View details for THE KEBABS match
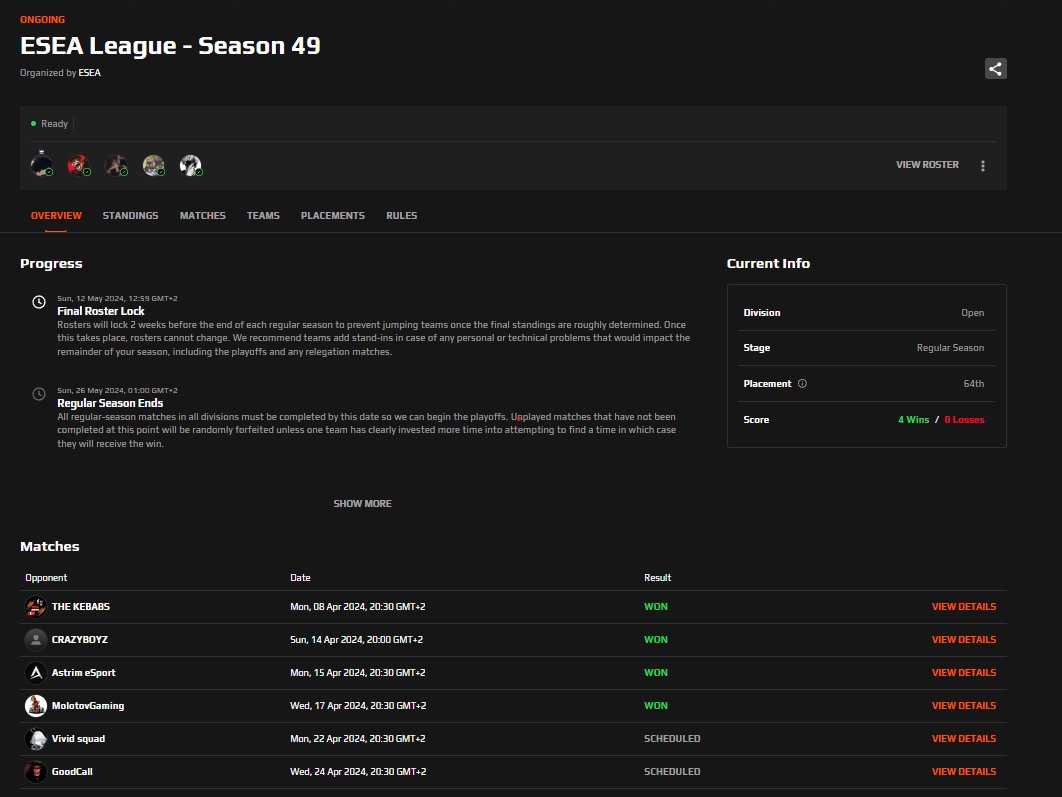Screen dimensions: 1062x797 tap(964, 607)
